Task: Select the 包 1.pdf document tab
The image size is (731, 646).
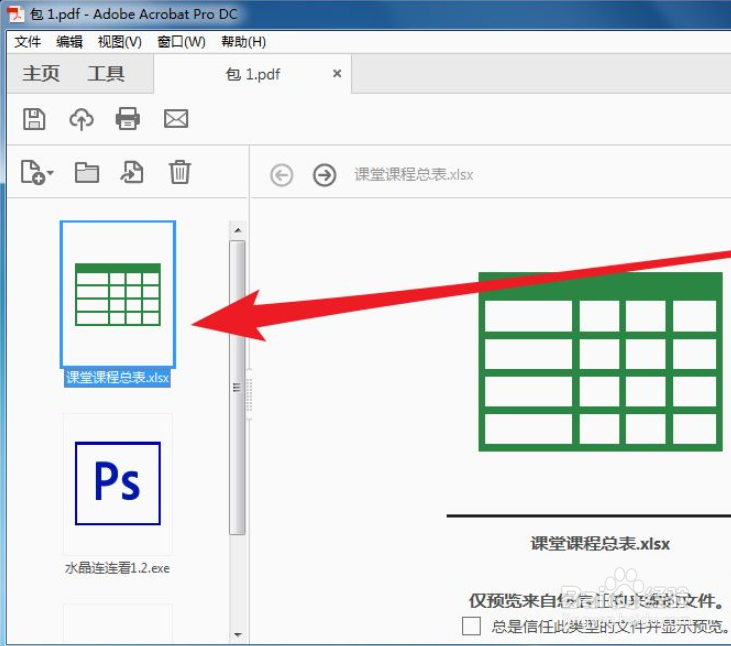Action: pos(253,74)
